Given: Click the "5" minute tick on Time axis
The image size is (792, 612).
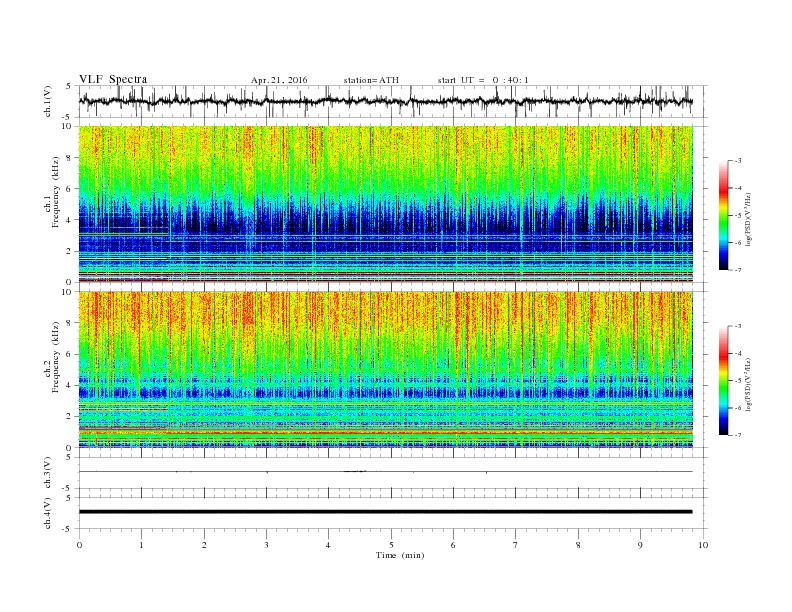Looking at the screenshot, I should coord(391,545).
